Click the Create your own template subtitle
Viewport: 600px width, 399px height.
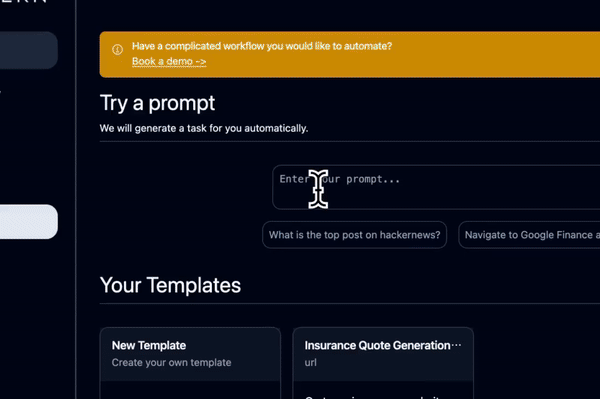[x=171, y=363]
